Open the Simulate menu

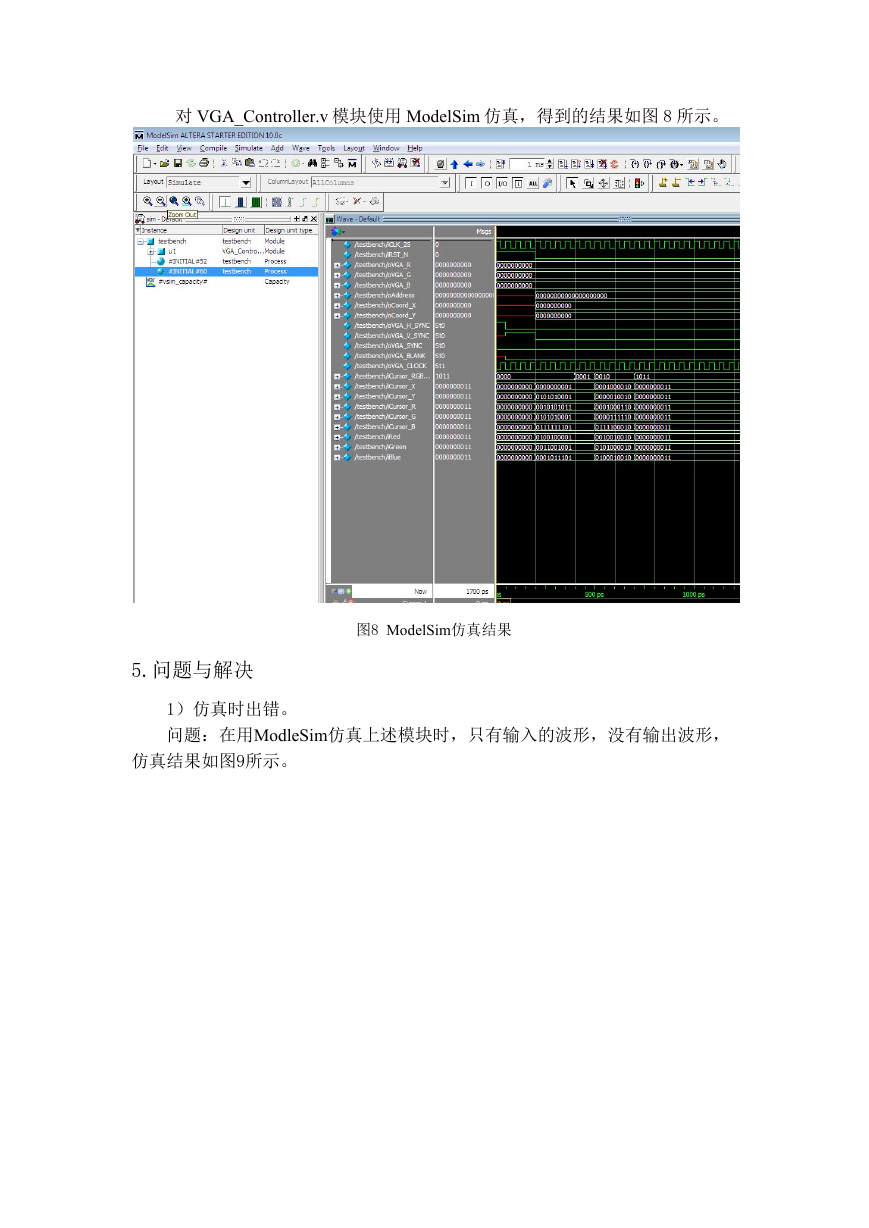pyautogui.click(x=249, y=148)
